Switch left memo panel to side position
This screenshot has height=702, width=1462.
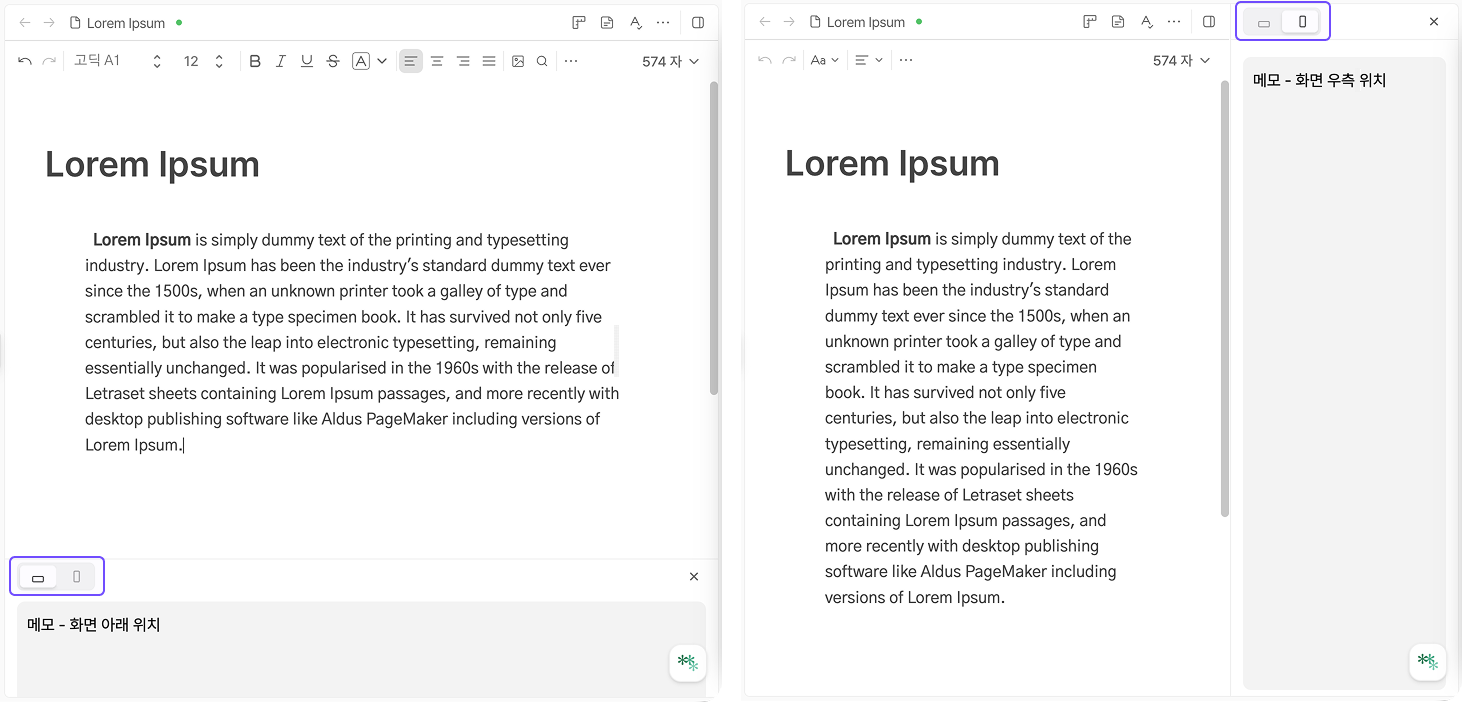tap(77, 576)
